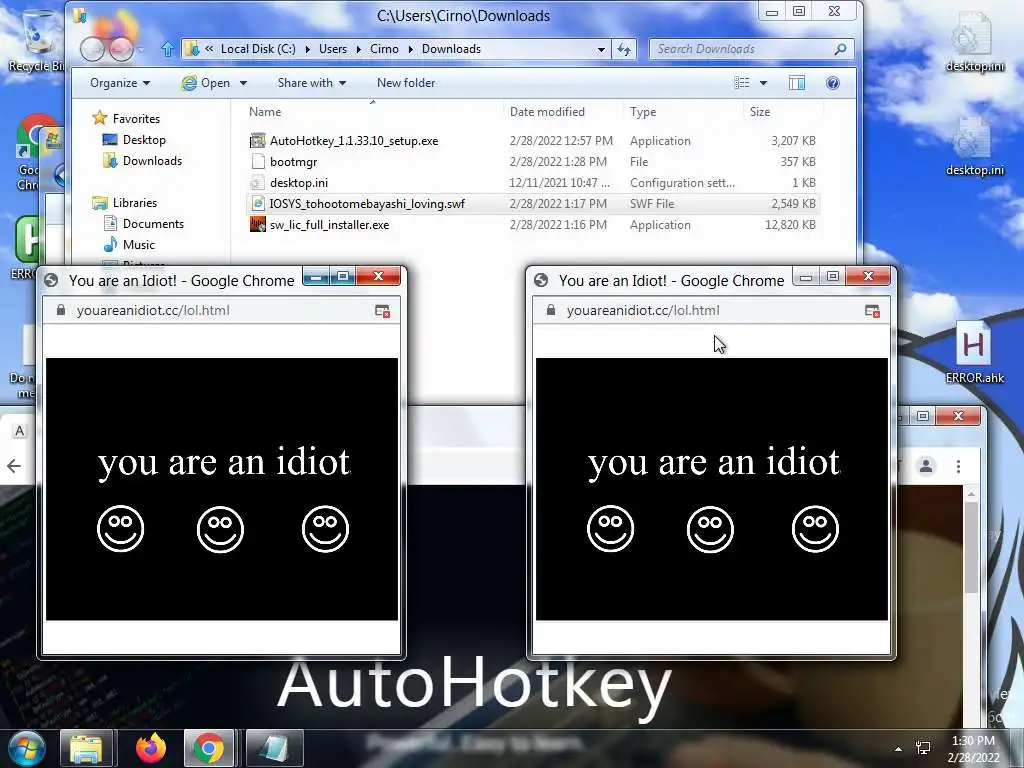Click Users breadcrumb in address bar

pos(333,49)
